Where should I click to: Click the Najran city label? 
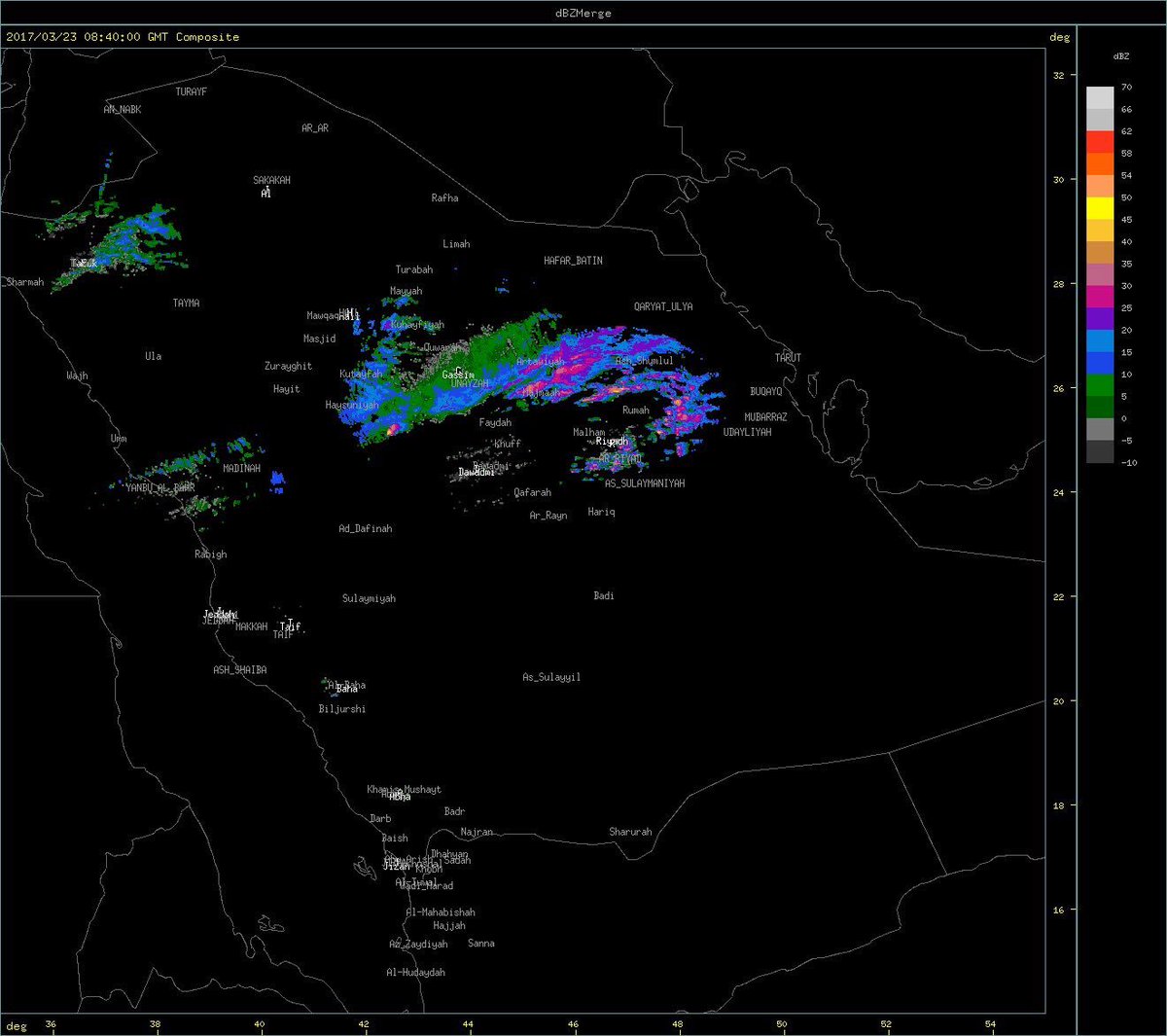pyautogui.click(x=477, y=833)
